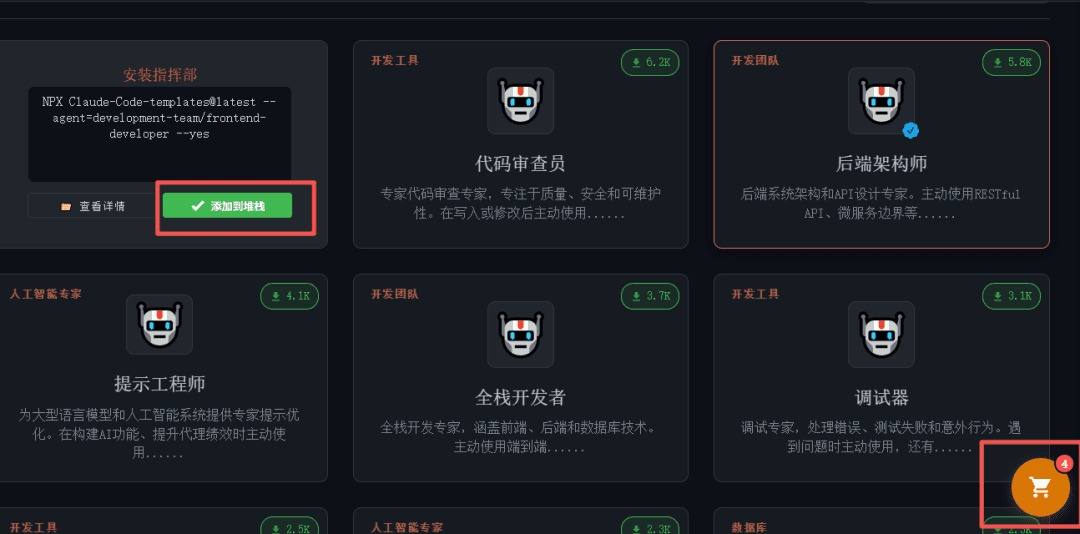The width and height of the screenshot is (1080, 534).
Task: Click the 5.8K download badge
Action: click(x=1011, y=63)
